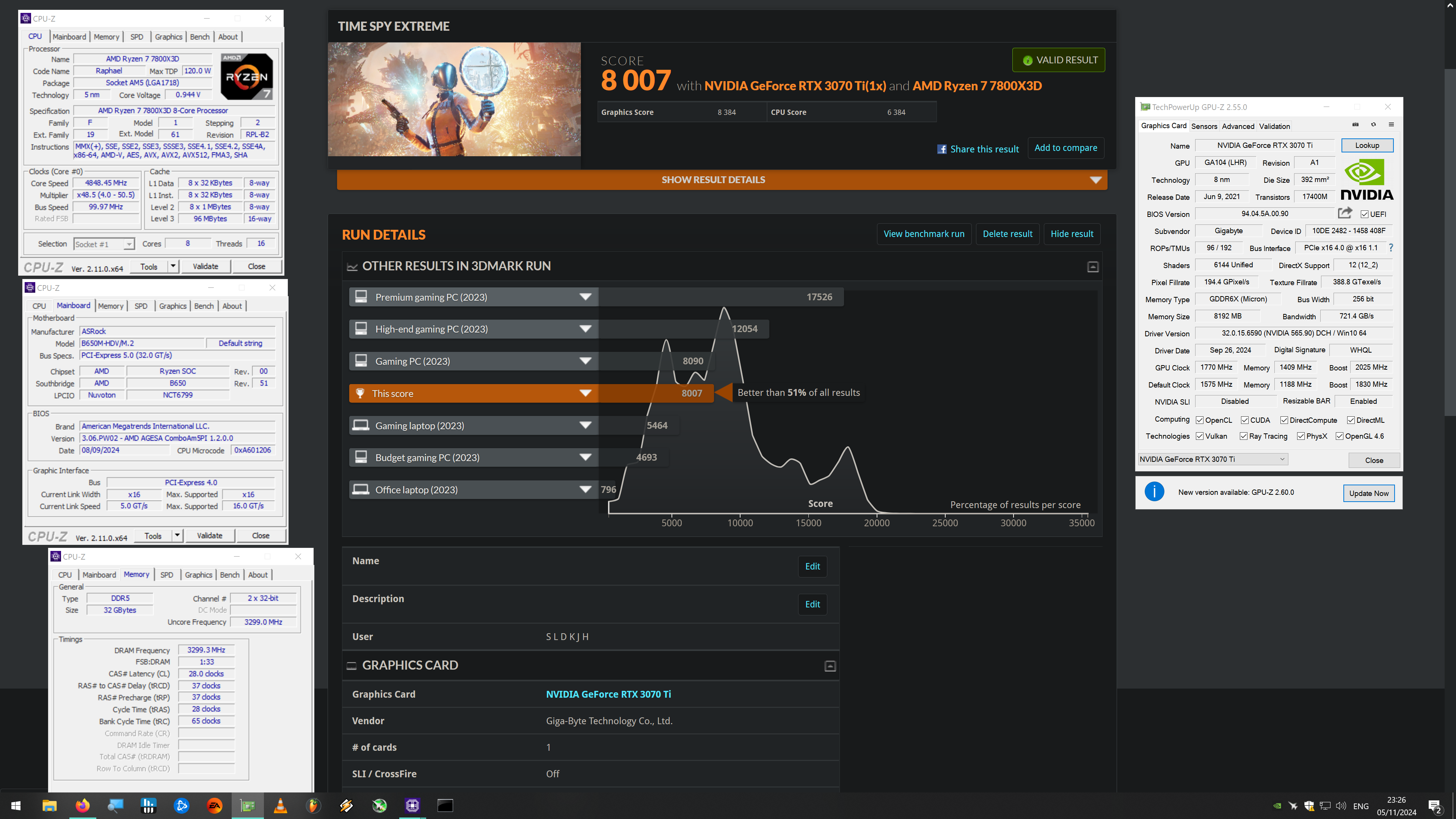Open the EA app from the taskbar
The image size is (1456, 819).
click(214, 805)
